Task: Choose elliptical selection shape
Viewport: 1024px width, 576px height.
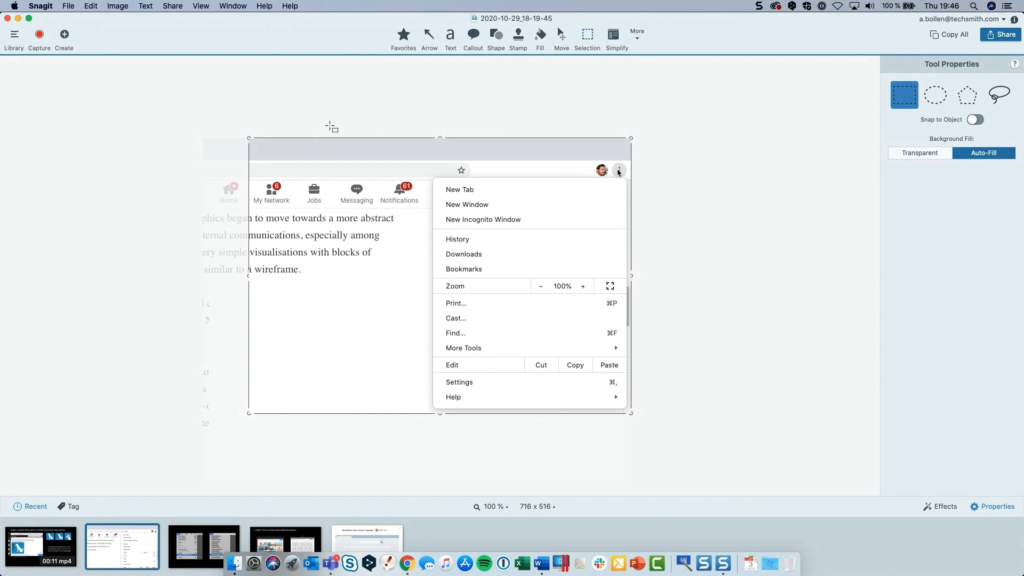Action: [x=935, y=95]
